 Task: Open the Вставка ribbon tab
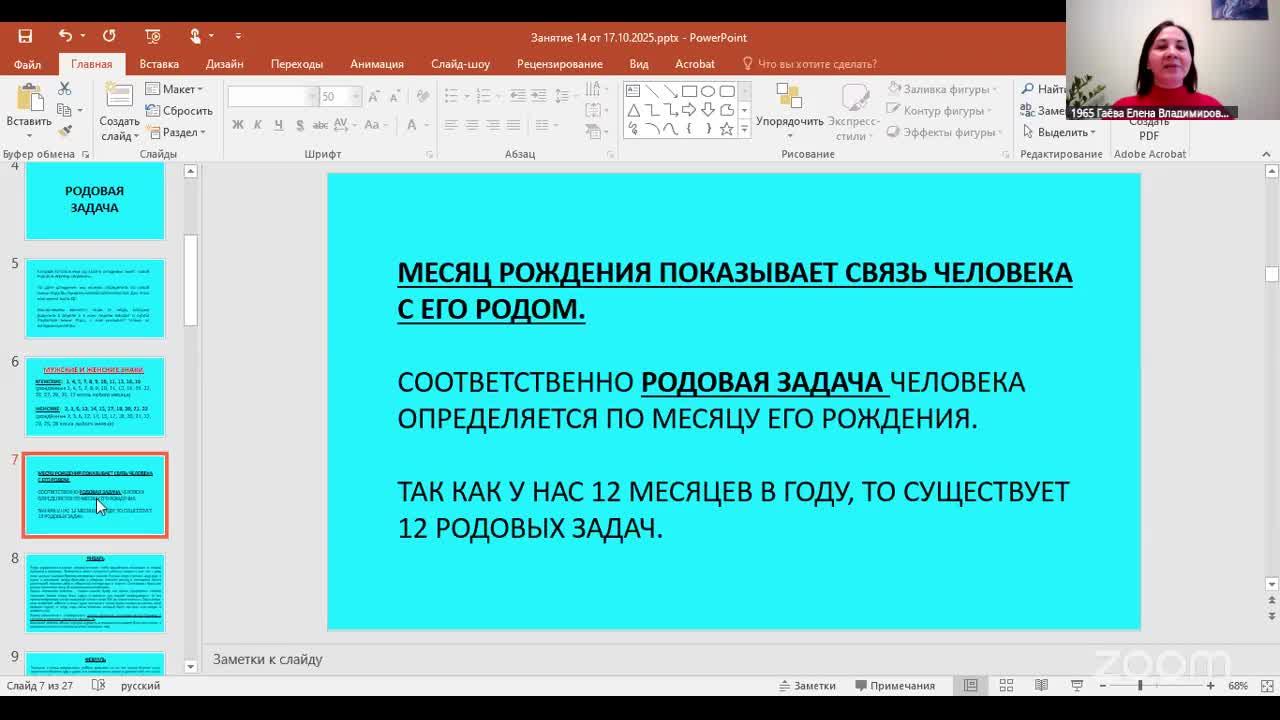pyautogui.click(x=159, y=63)
